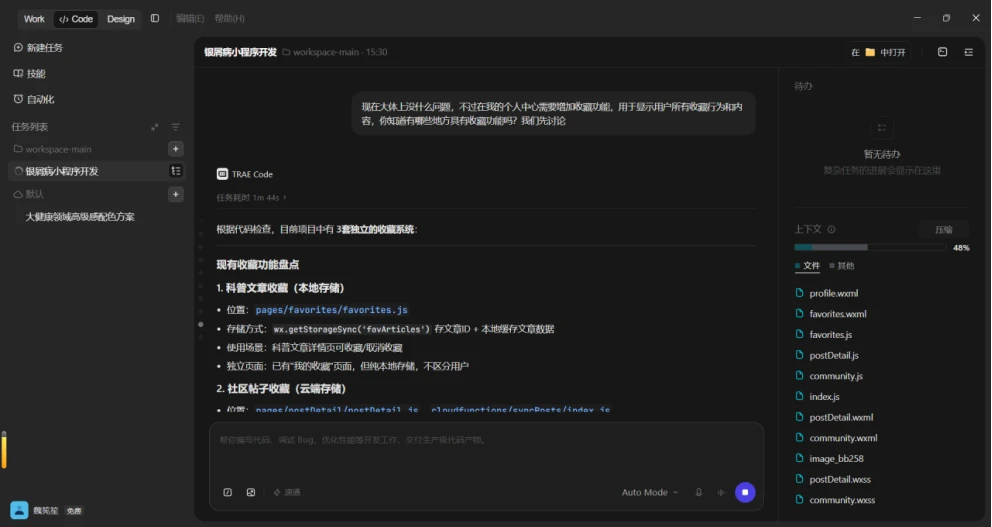
Task: Click 新建任务 in the sidebar
Action: [x=38, y=47]
